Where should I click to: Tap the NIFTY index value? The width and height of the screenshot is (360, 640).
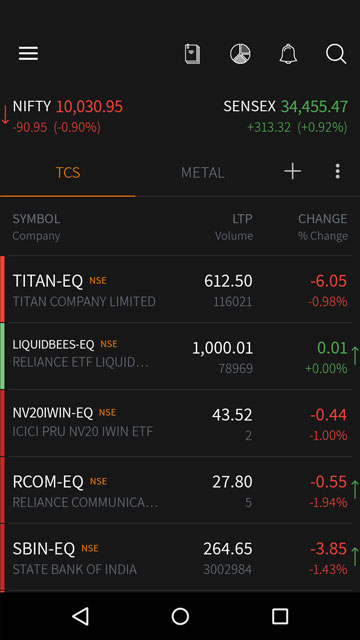click(x=89, y=107)
